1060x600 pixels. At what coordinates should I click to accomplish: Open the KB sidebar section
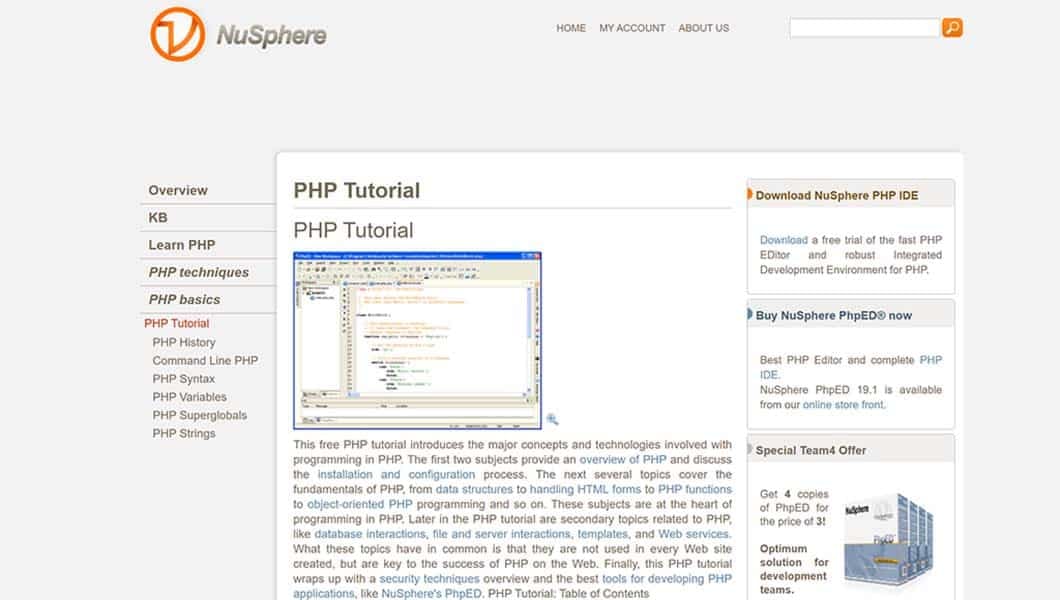point(158,218)
